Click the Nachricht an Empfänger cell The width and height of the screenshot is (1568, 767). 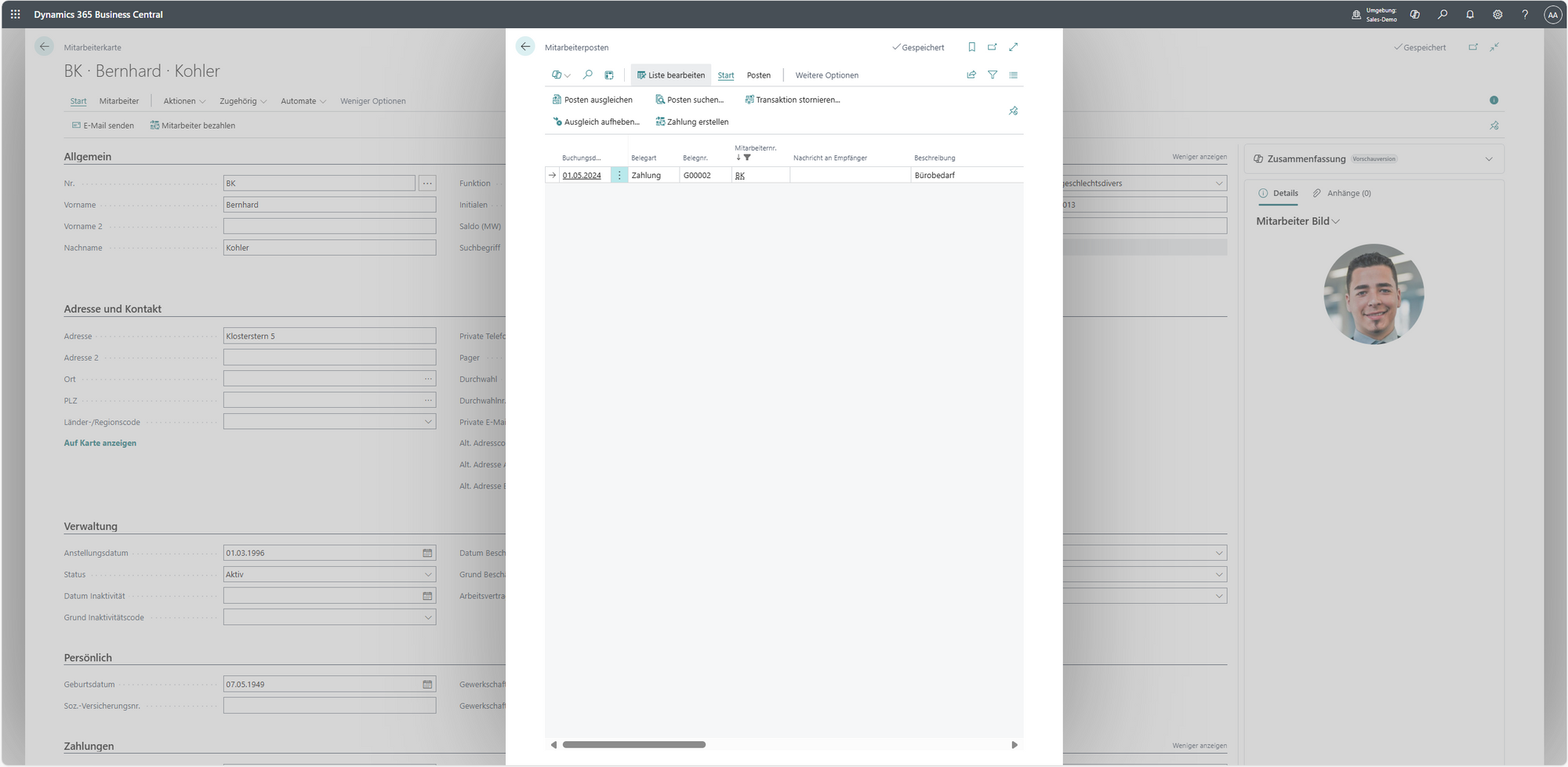pyautogui.click(x=849, y=176)
